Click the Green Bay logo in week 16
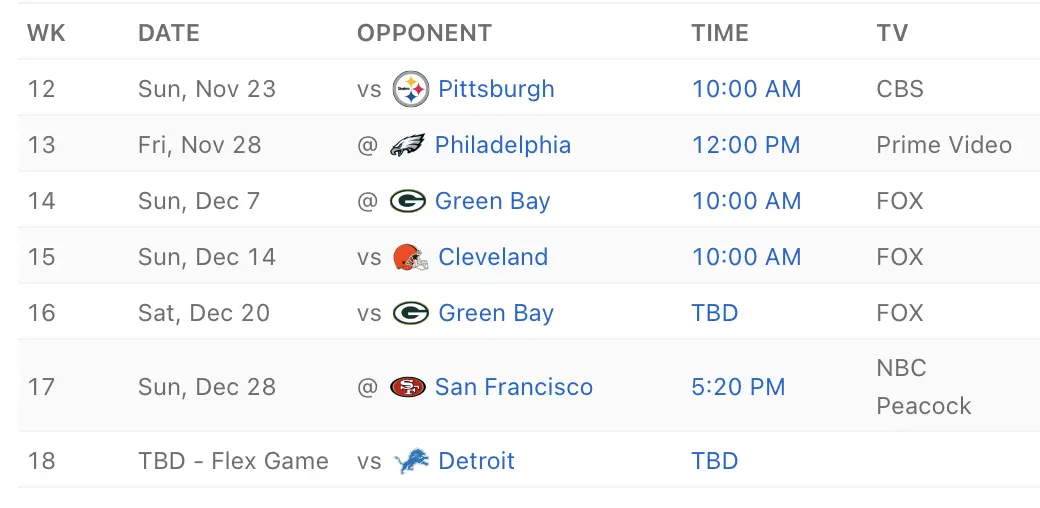This screenshot has height=508, width=1040. pyautogui.click(x=411, y=313)
